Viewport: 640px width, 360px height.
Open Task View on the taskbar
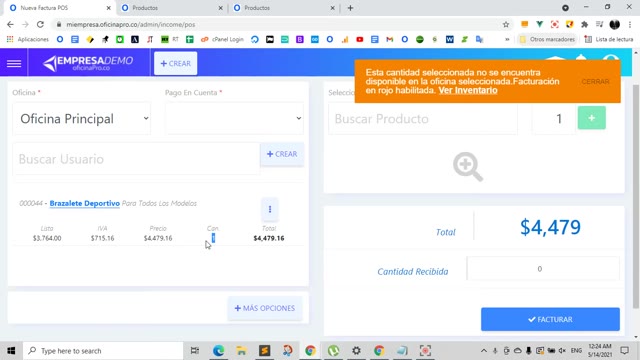click(195, 351)
